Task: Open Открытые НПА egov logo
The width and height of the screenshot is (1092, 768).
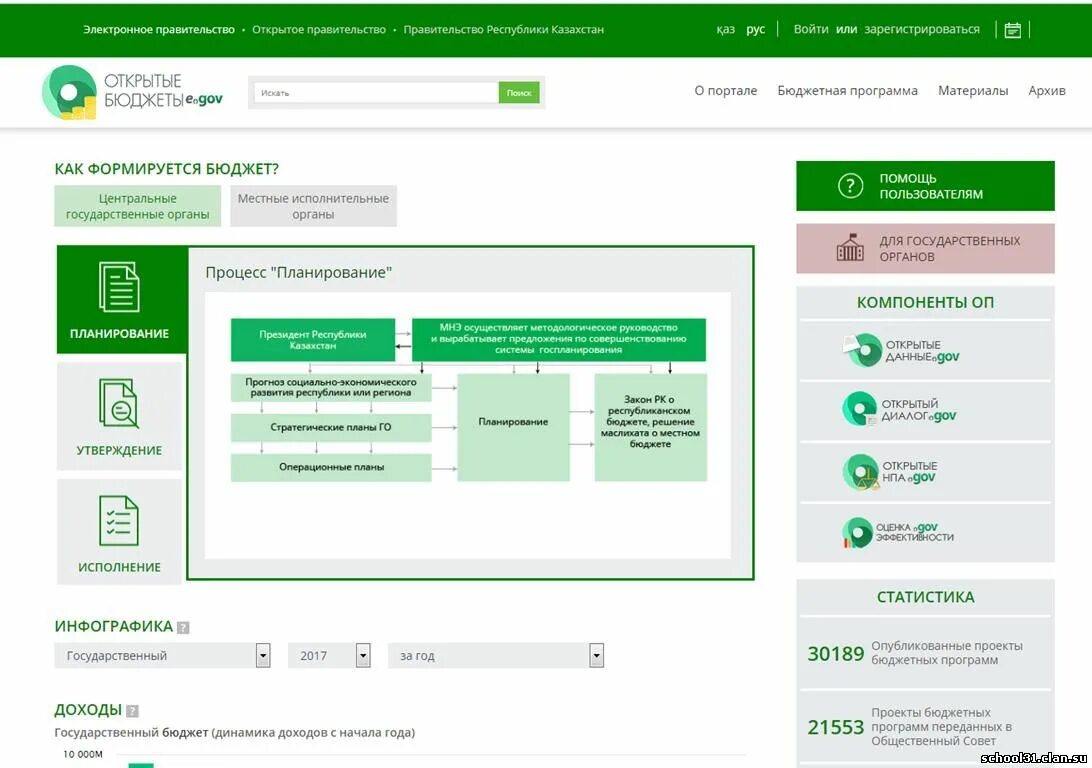Action: (890, 471)
